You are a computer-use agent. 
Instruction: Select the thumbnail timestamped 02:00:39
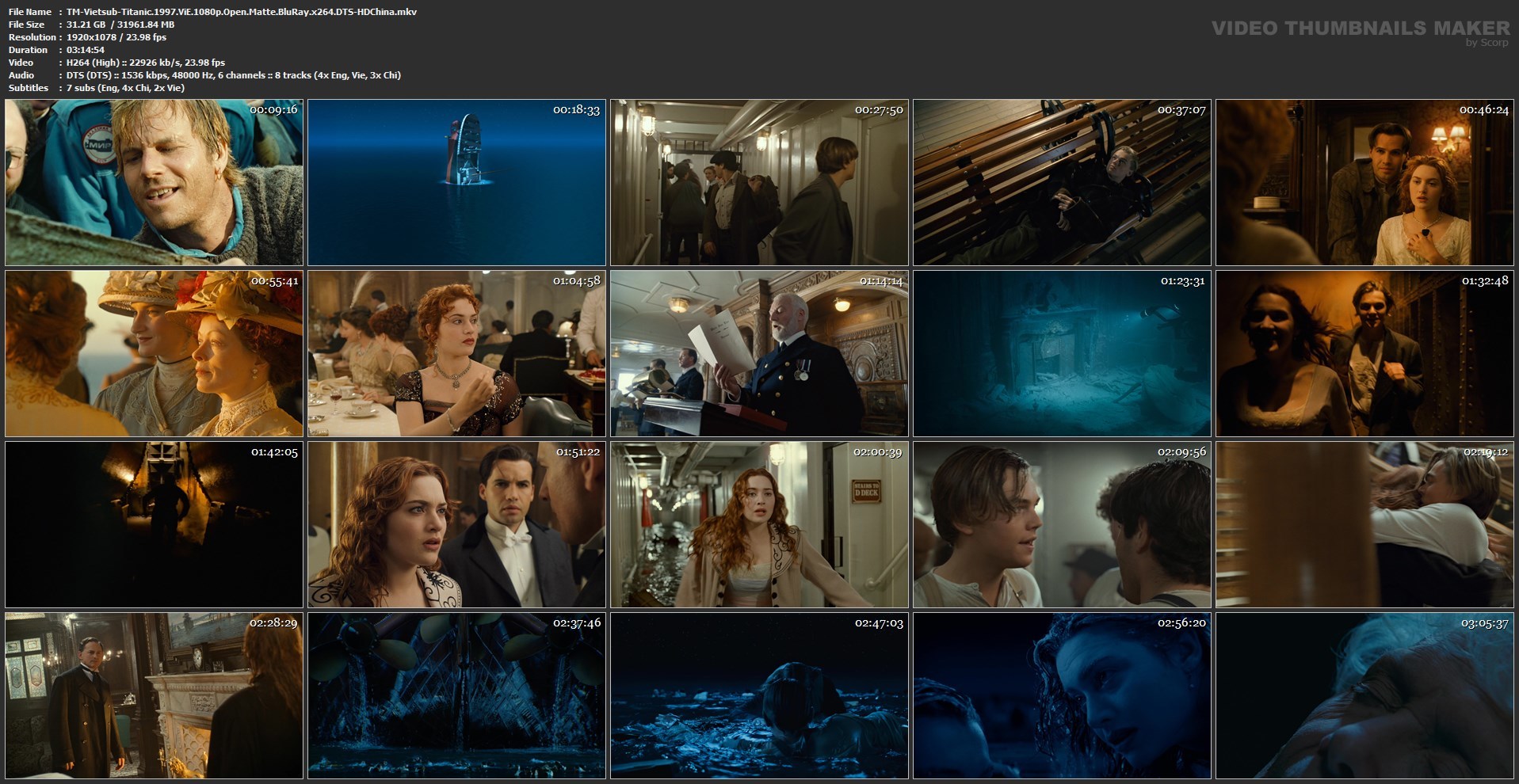tap(759, 524)
